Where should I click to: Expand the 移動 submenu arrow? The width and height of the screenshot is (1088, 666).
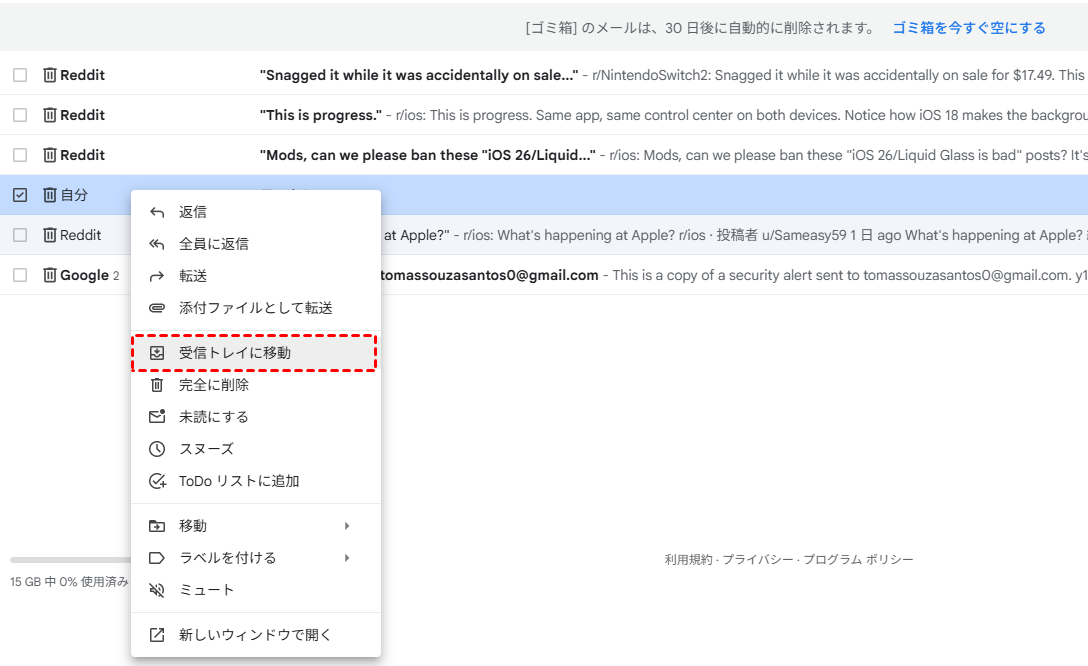pyautogui.click(x=347, y=526)
